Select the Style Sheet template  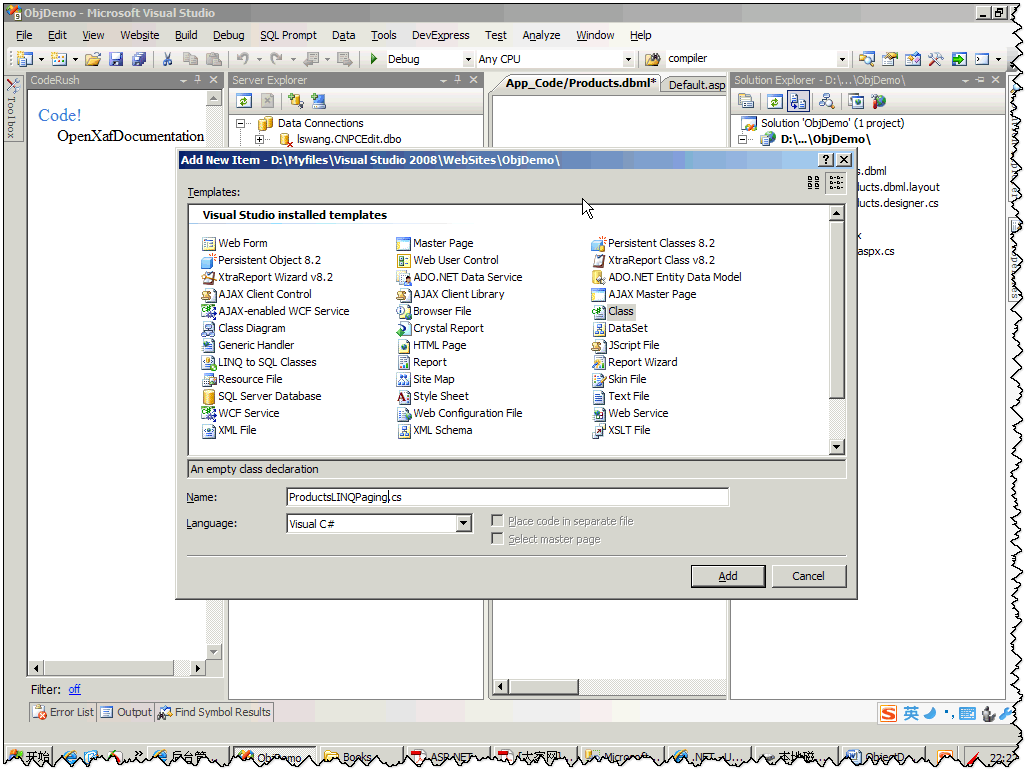pyautogui.click(x=433, y=396)
